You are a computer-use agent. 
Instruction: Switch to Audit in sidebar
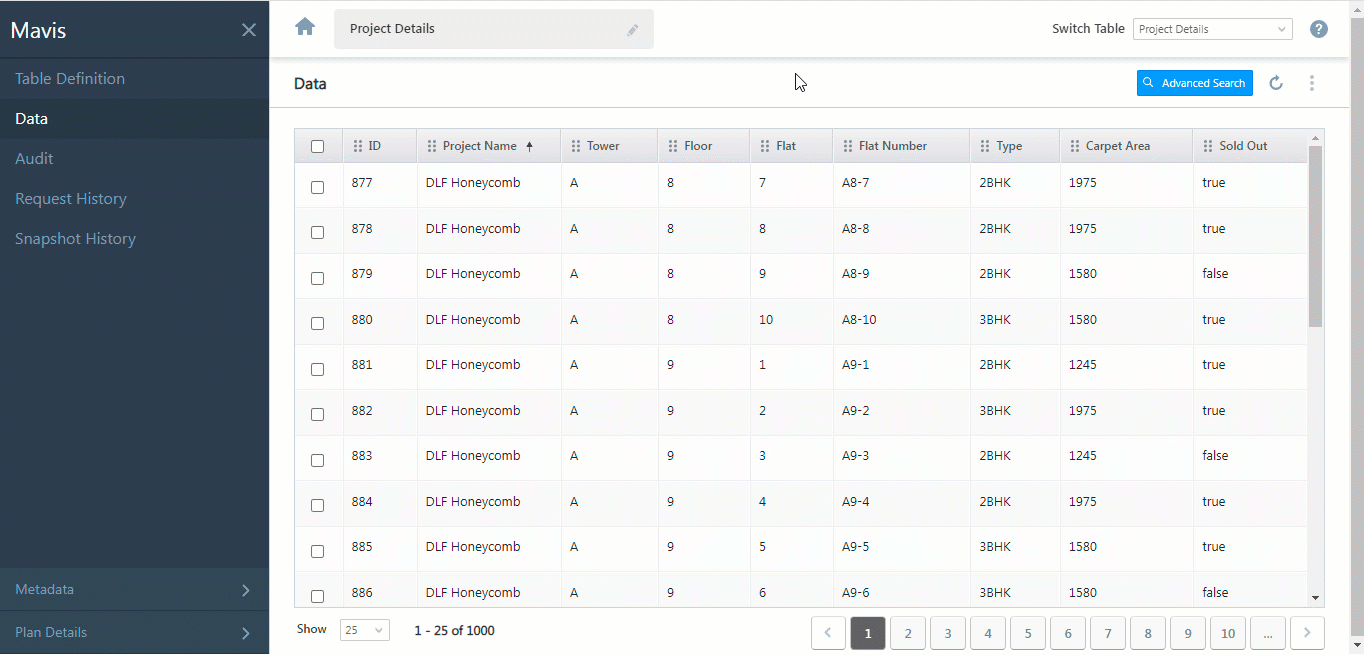click(x=34, y=159)
